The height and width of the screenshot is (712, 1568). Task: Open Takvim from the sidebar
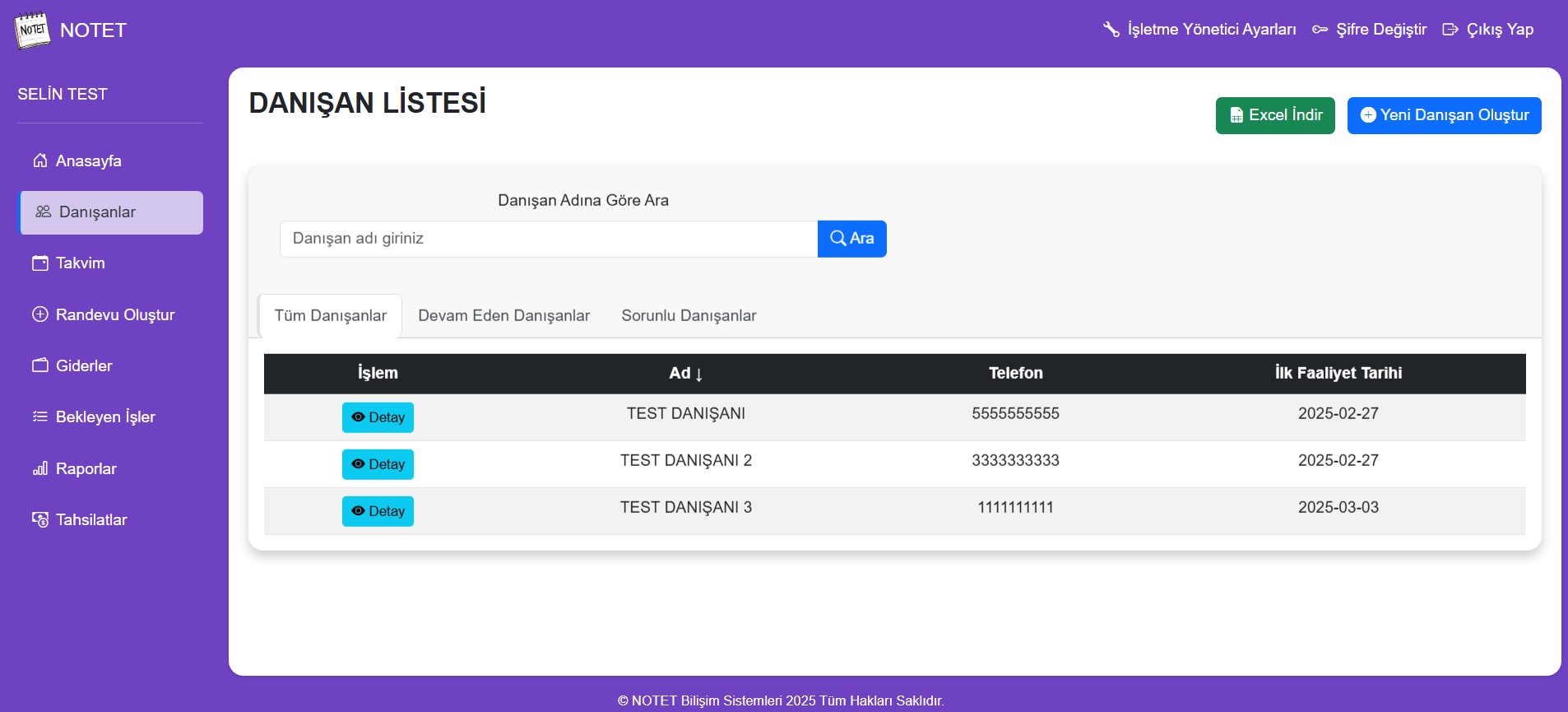pyautogui.click(x=110, y=263)
